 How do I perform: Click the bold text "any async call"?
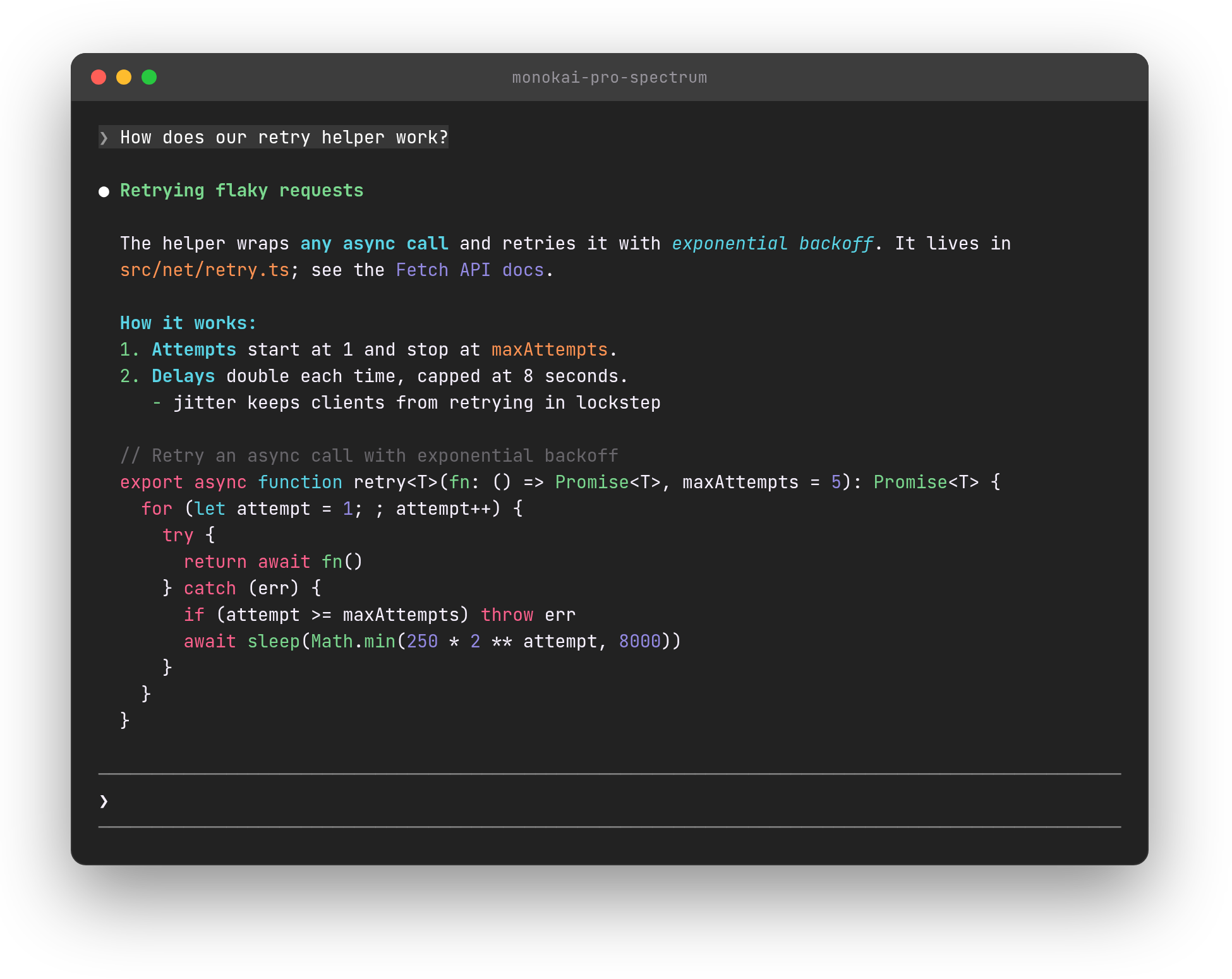pos(374,244)
